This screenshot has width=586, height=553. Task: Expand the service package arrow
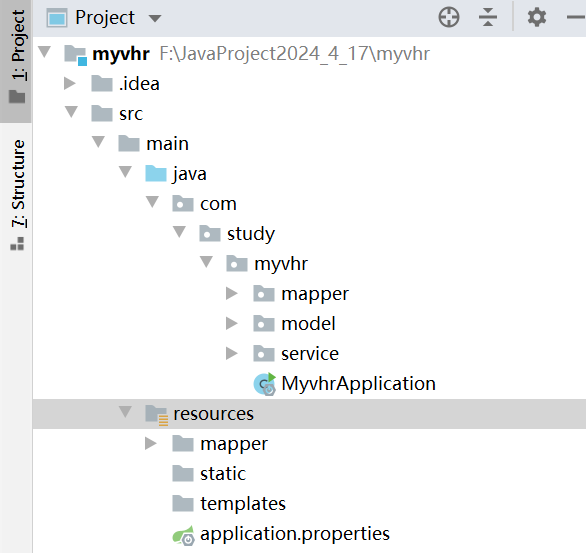(231, 353)
